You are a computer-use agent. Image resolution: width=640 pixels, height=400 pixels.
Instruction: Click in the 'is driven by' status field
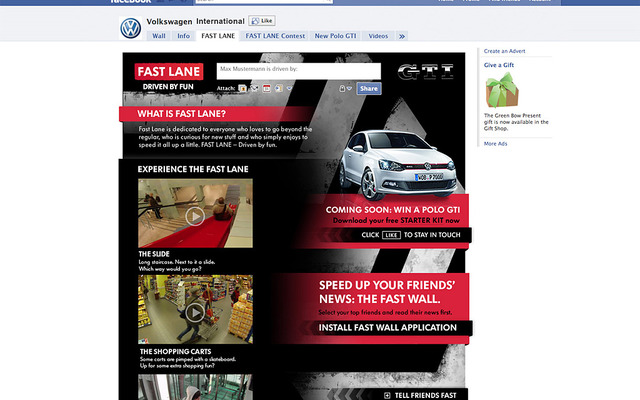tap(298, 71)
